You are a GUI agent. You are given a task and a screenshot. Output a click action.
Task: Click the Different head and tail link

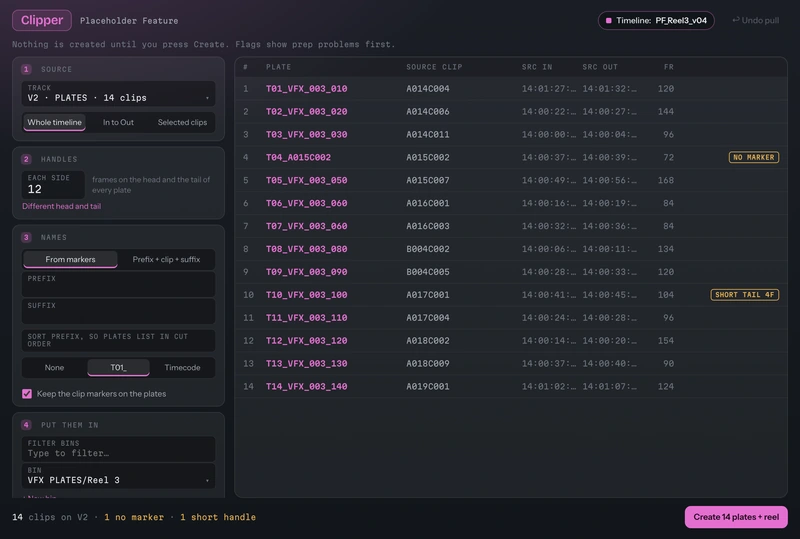point(61,206)
